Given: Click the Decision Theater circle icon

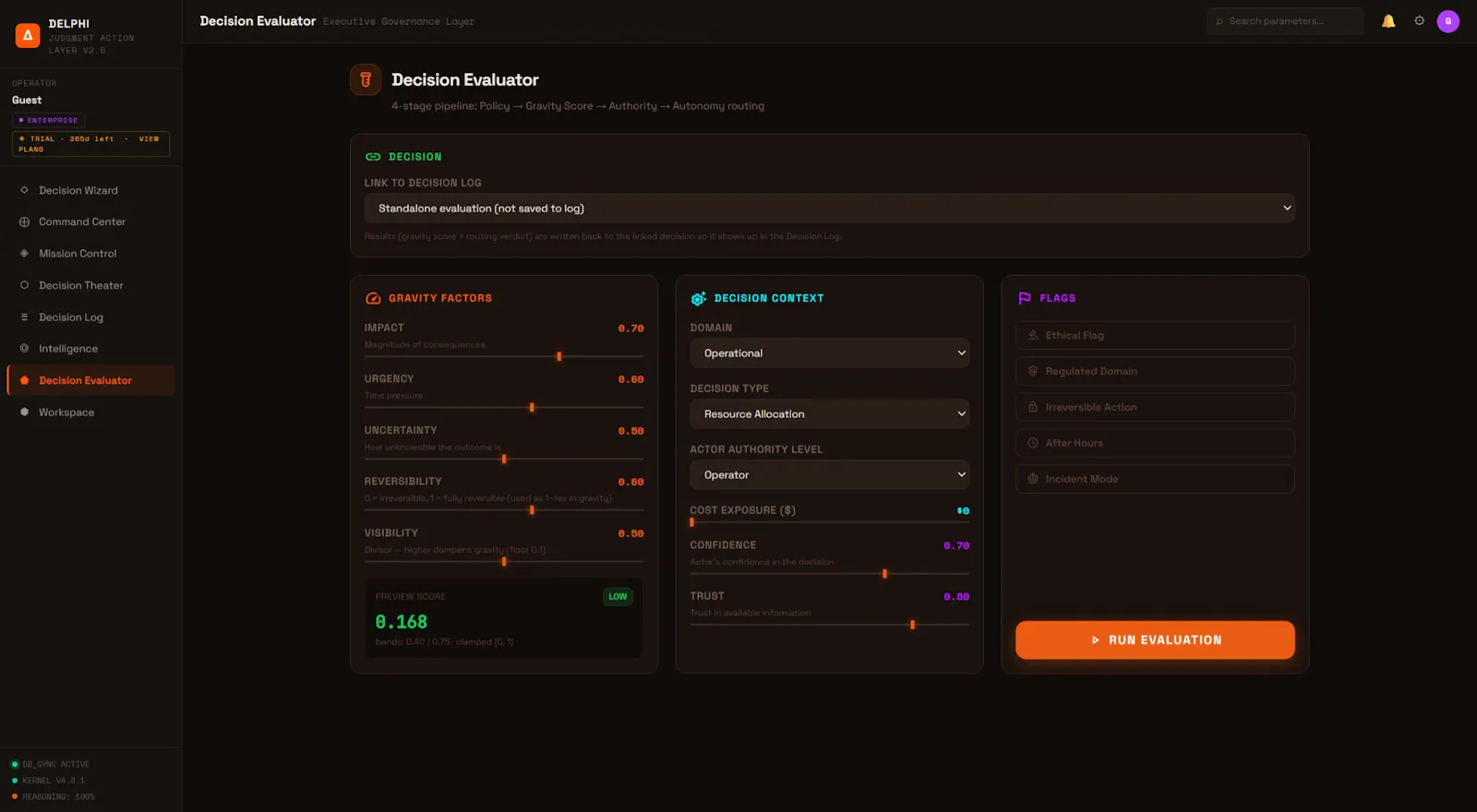Looking at the screenshot, I should click(24, 285).
